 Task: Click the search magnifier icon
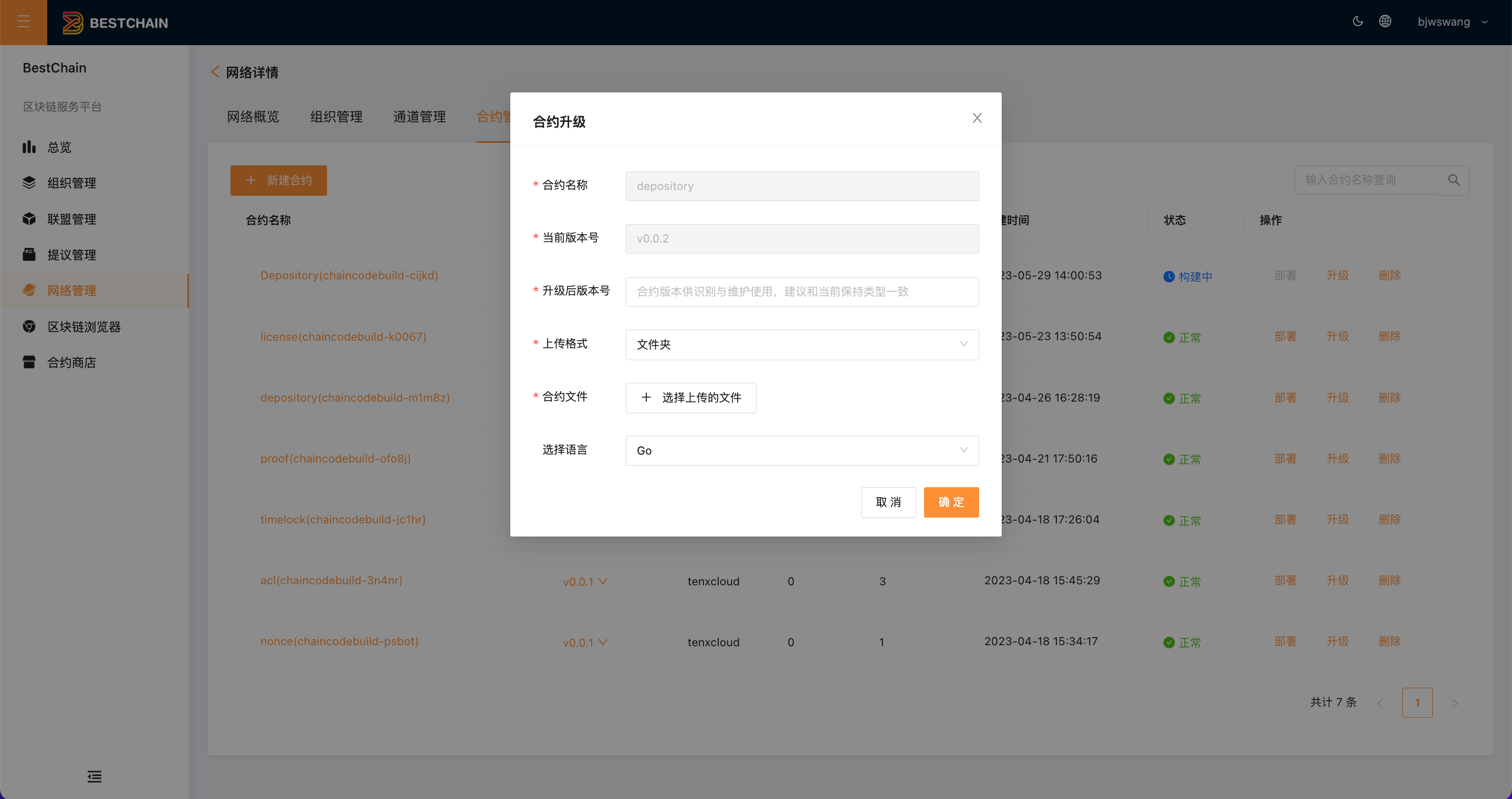(1454, 180)
